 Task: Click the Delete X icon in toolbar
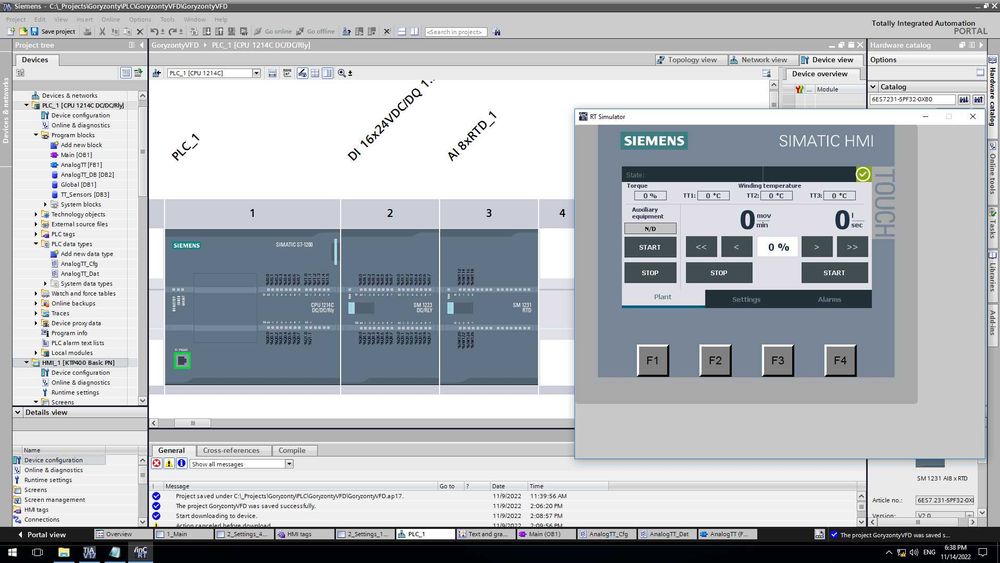pos(140,31)
